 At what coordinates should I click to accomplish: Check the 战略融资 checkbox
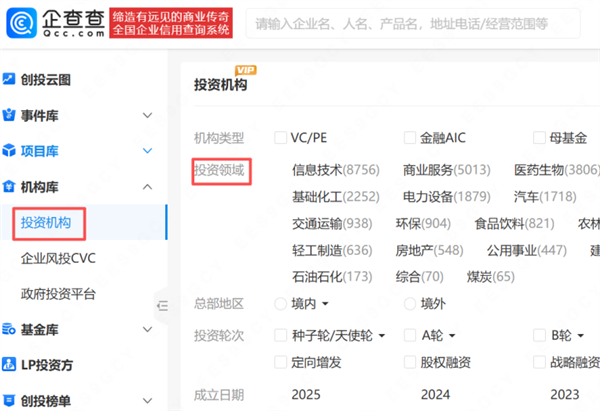pyautogui.click(x=539, y=362)
